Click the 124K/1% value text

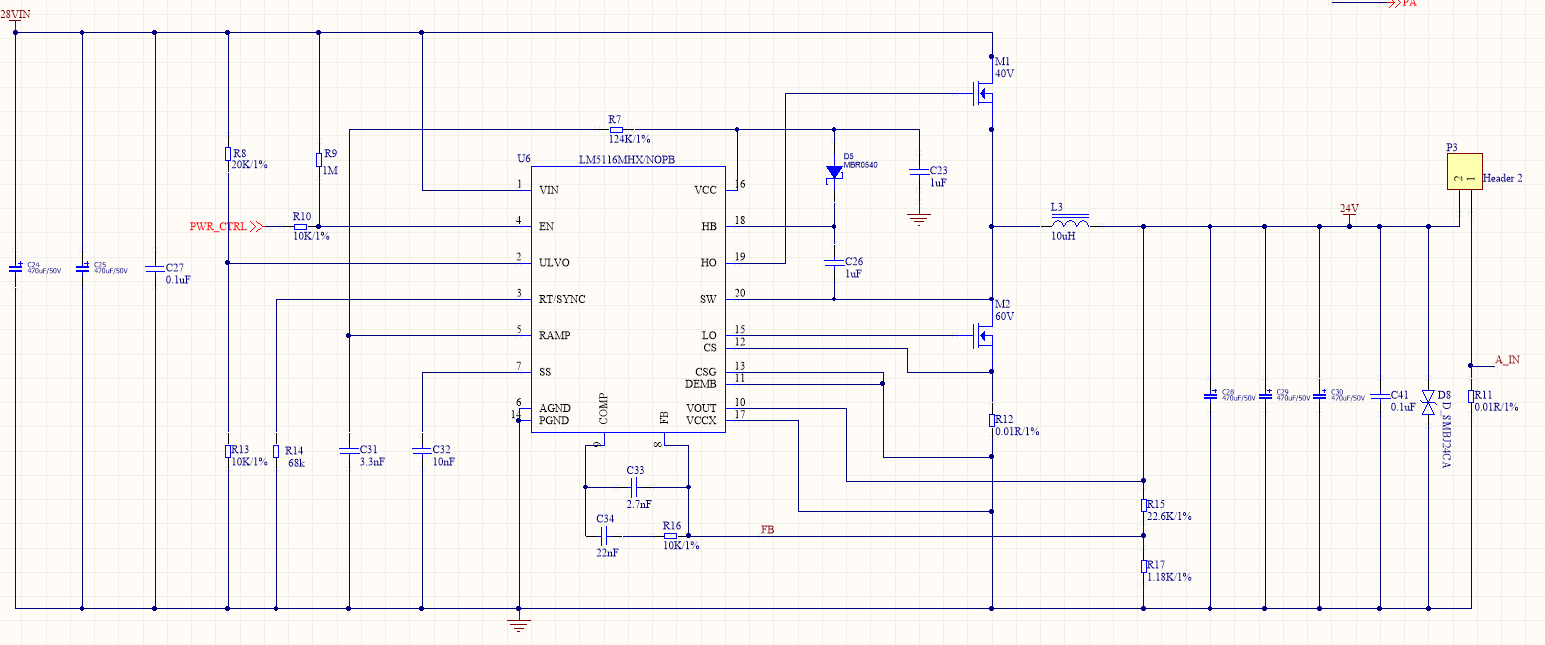pos(630,140)
